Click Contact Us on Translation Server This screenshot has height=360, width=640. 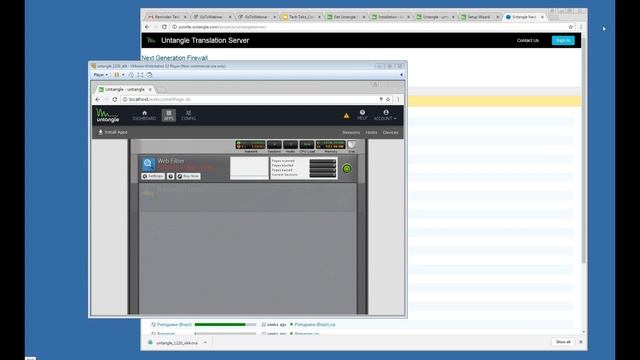[527, 40]
